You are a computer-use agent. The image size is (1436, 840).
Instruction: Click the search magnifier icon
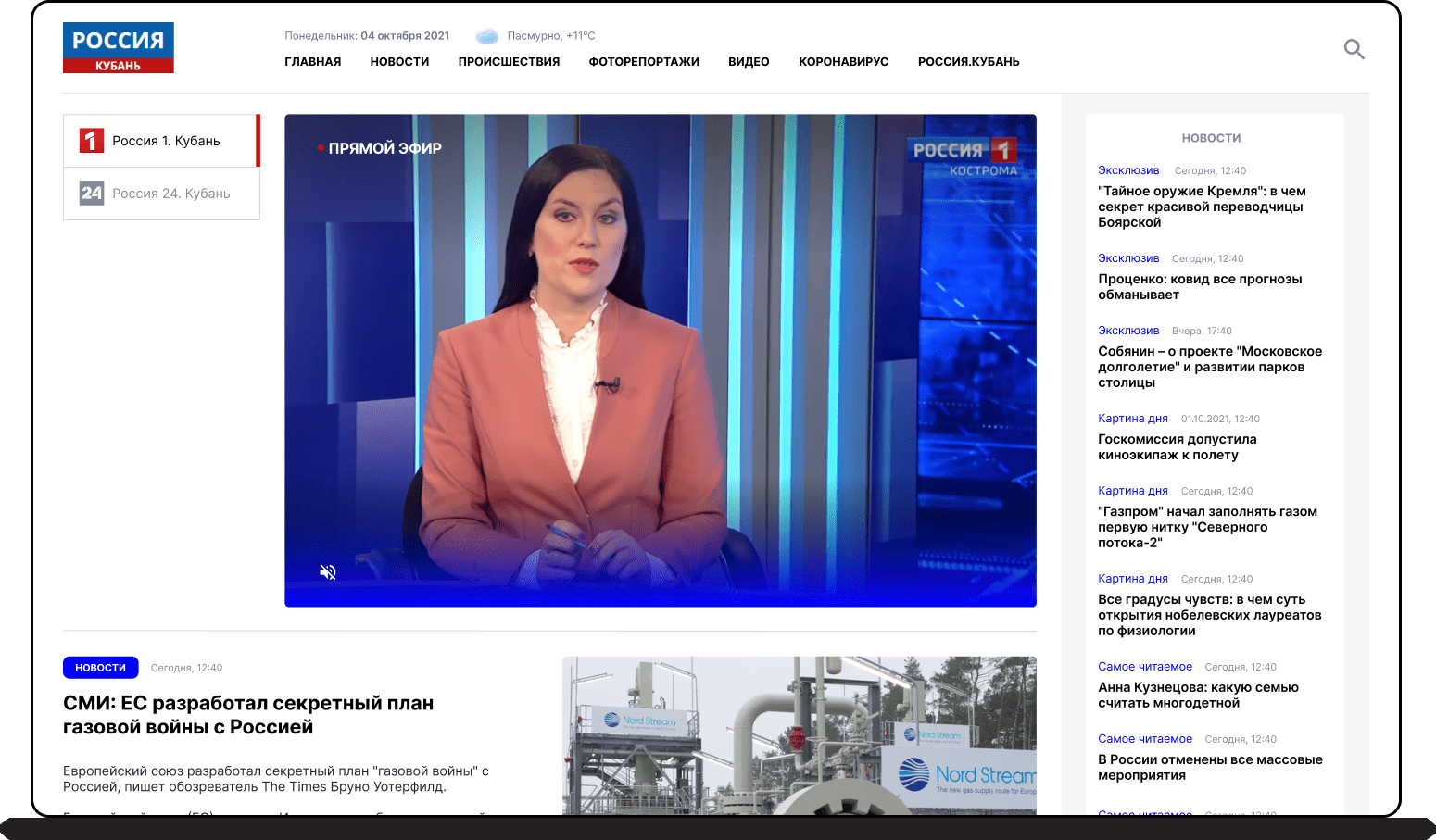1354,49
